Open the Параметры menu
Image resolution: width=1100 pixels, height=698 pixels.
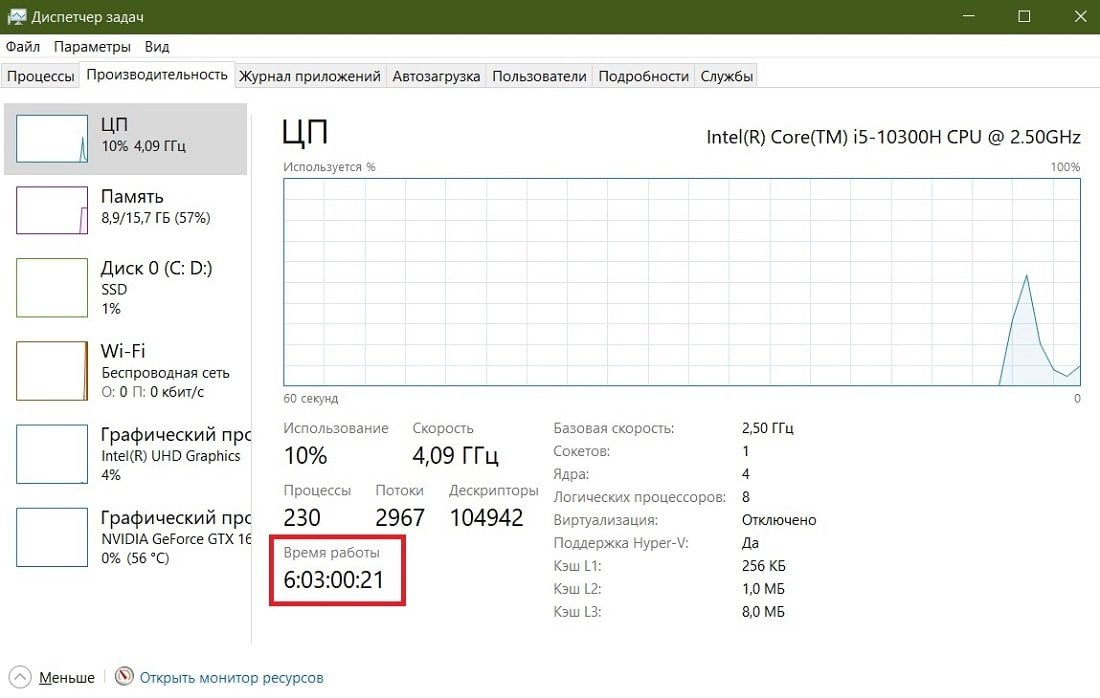pos(92,46)
